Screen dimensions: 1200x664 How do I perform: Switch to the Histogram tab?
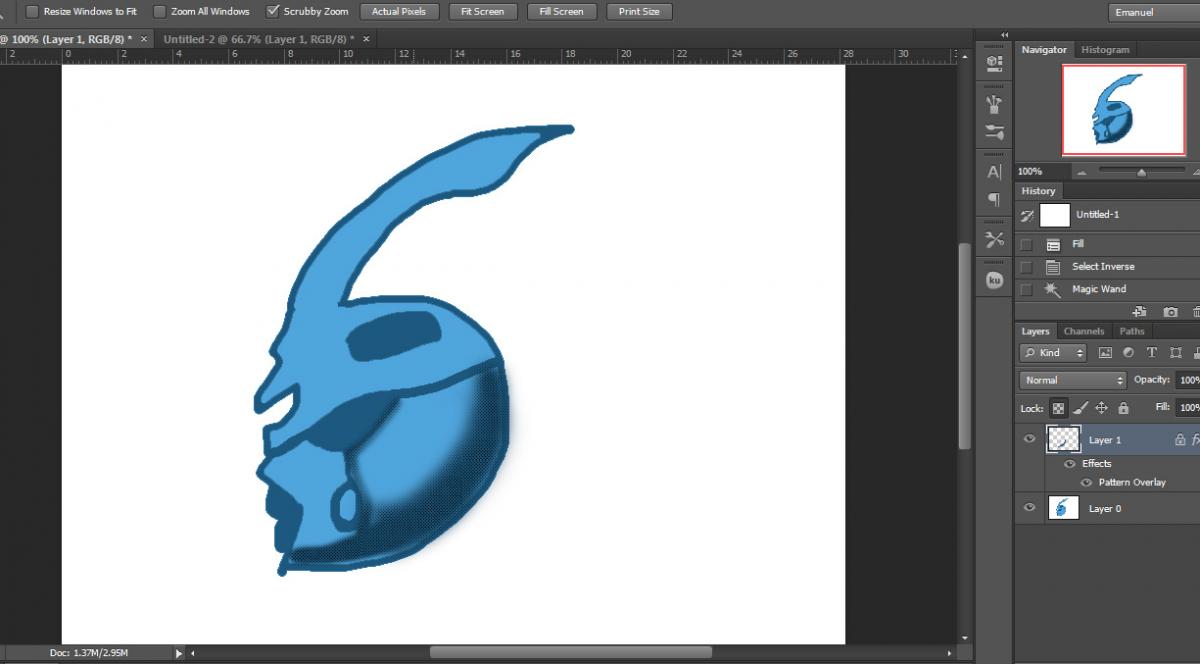1105,49
